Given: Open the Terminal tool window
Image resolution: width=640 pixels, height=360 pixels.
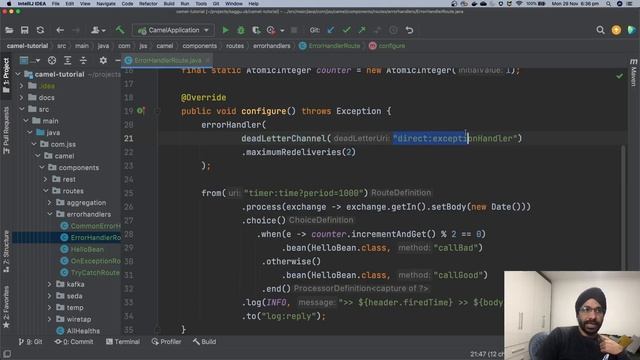Looking at the screenshot, I should (123, 342).
